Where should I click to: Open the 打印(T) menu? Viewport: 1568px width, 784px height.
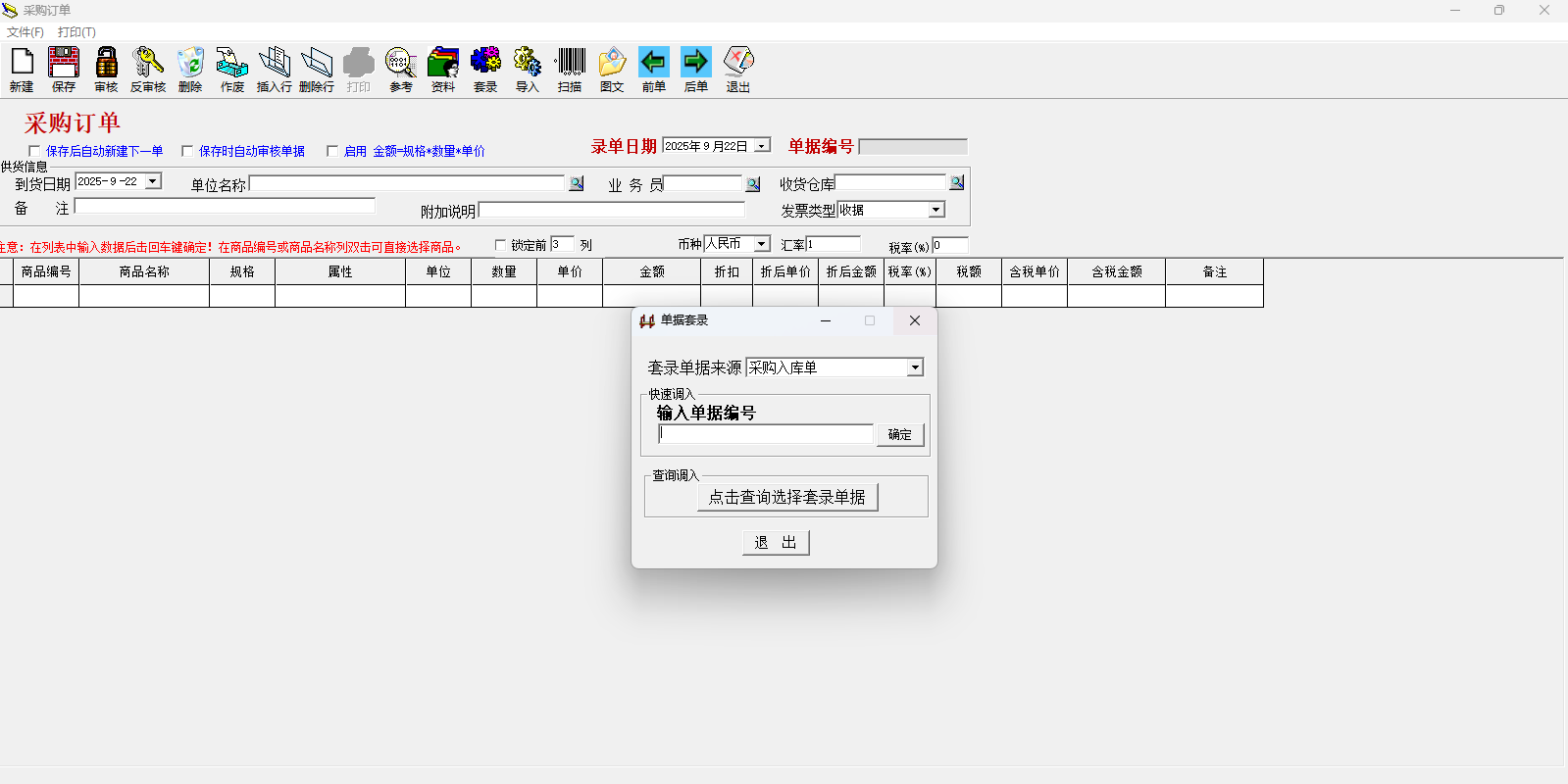(x=76, y=32)
